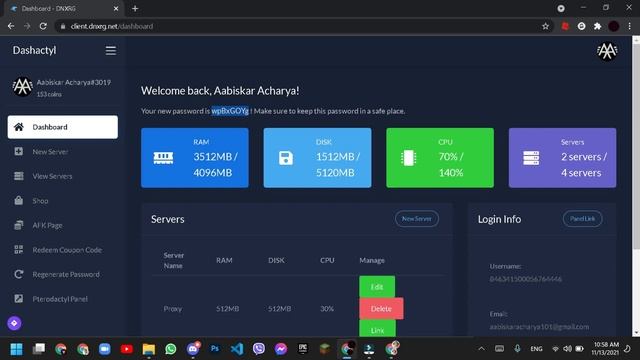This screenshot has width=640, height=360.
Task: Click Delete for the Proxy server
Action: [381, 309]
